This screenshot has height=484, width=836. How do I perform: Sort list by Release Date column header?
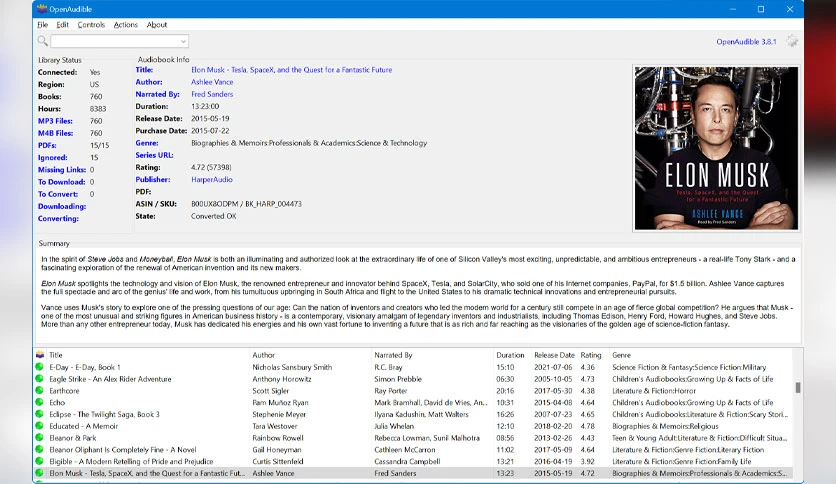click(x=554, y=355)
